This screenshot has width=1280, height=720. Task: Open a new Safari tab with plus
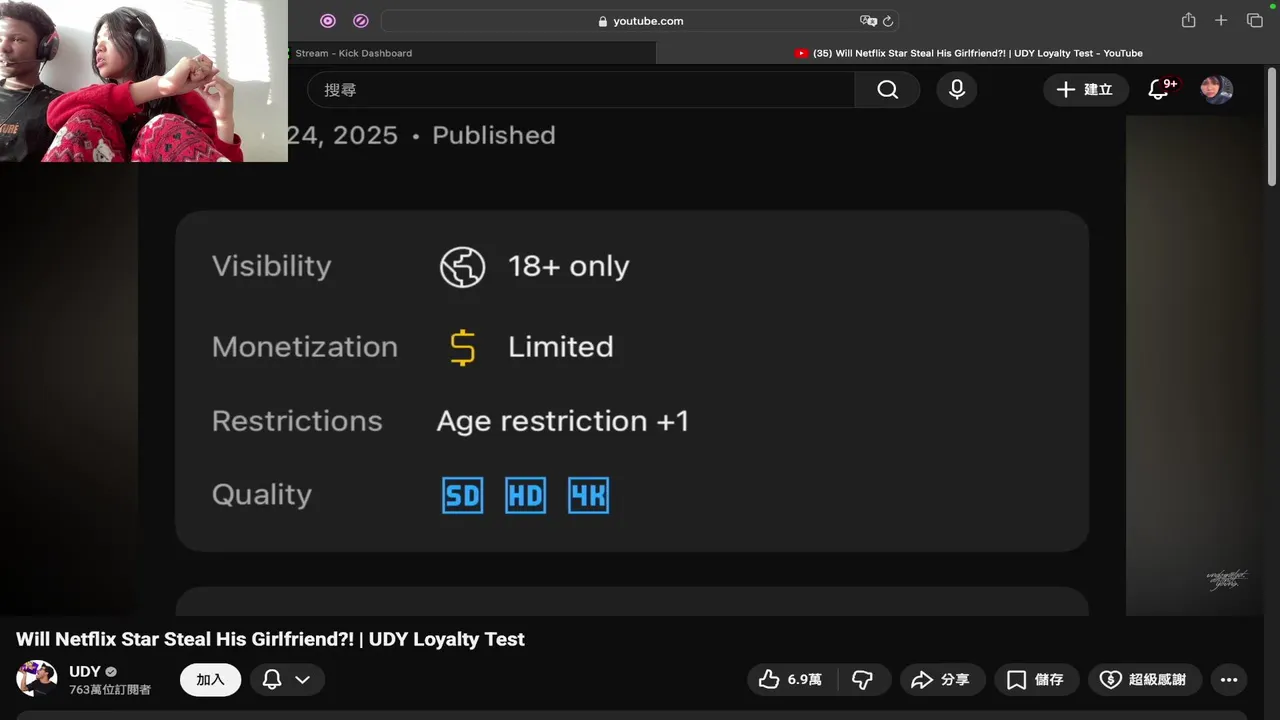pos(1221,21)
